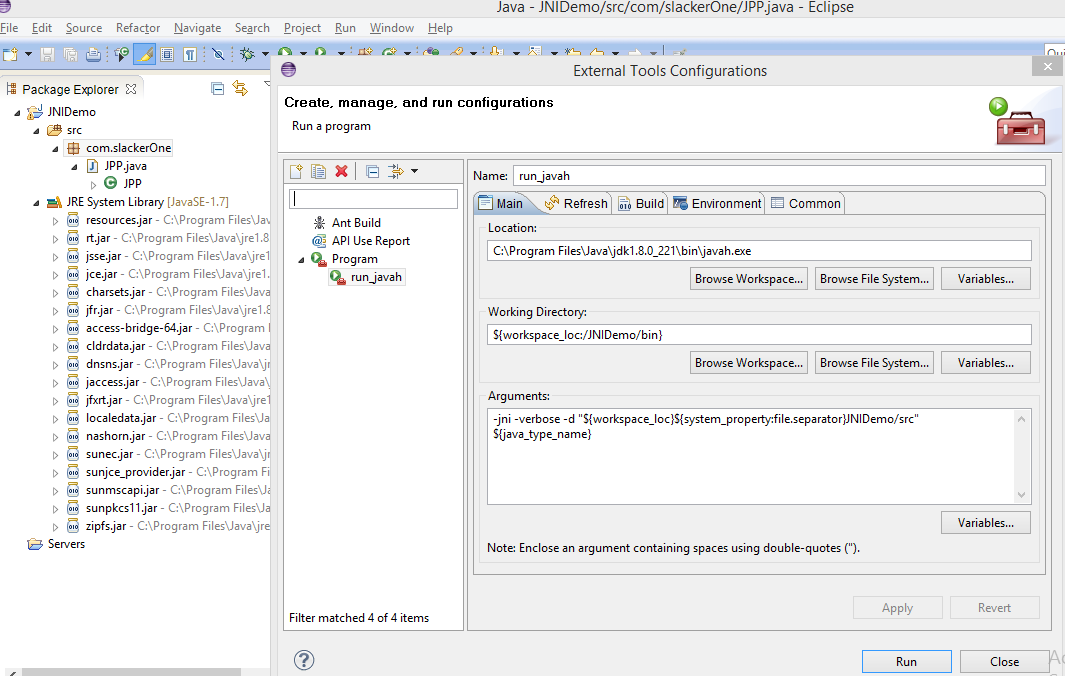Switch to the Main tab
Screen dimensions: 1065x676
click(501, 204)
